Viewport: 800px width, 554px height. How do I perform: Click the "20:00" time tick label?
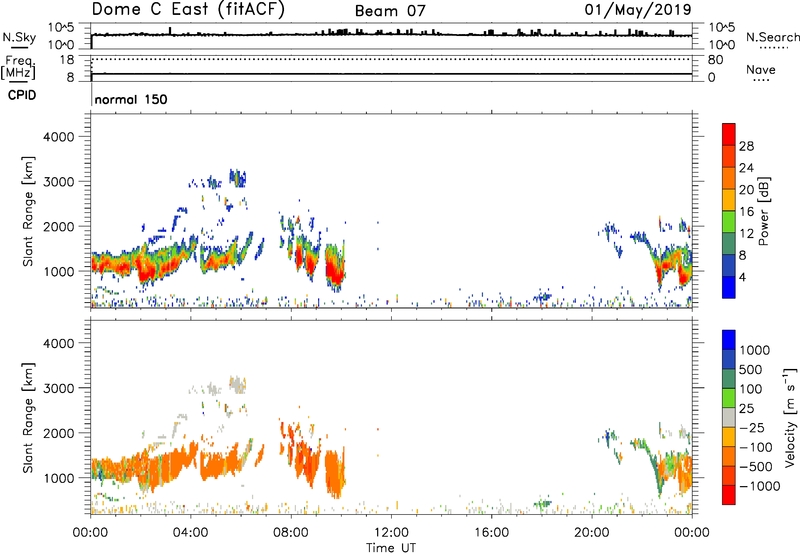click(591, 533)
